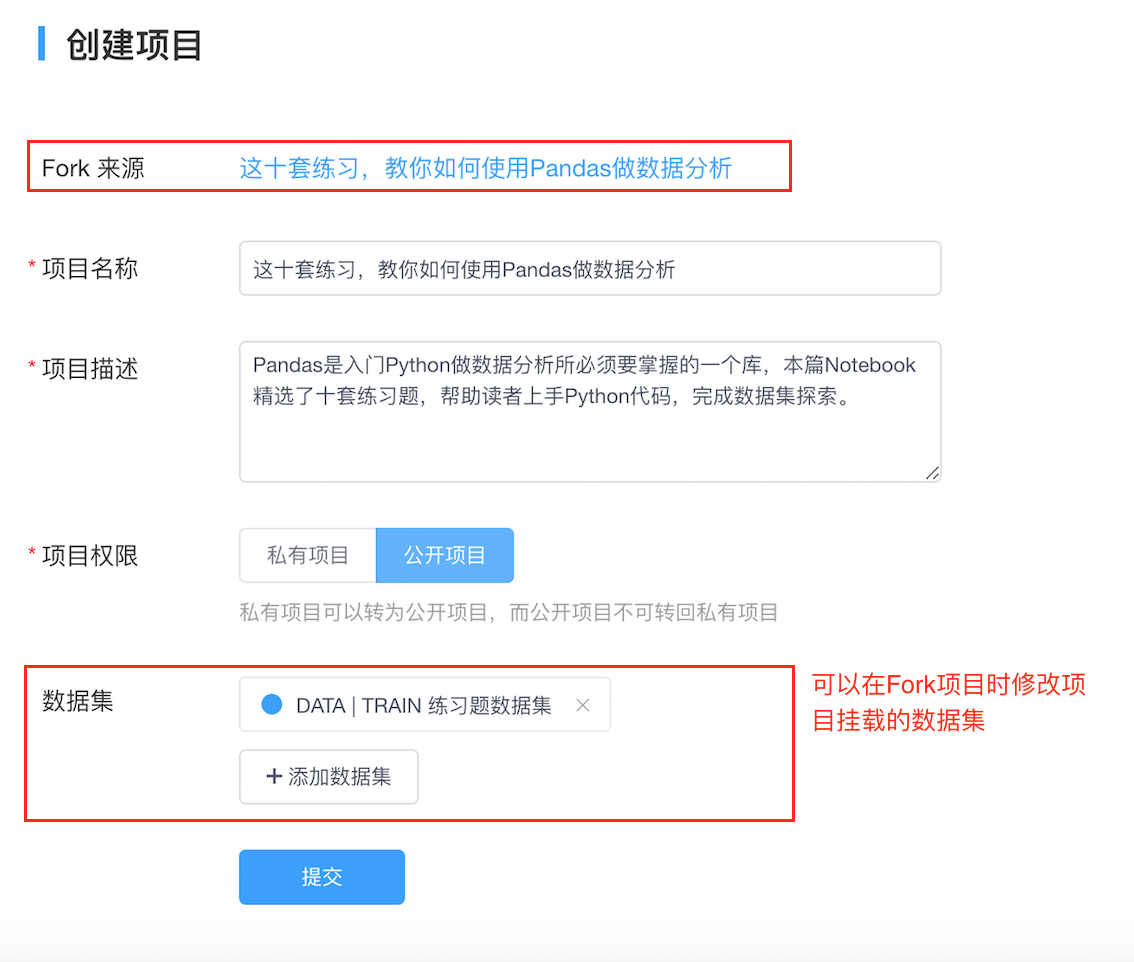
Task: Focus the 项目名称 input field
Action: (x=590, y=268)
